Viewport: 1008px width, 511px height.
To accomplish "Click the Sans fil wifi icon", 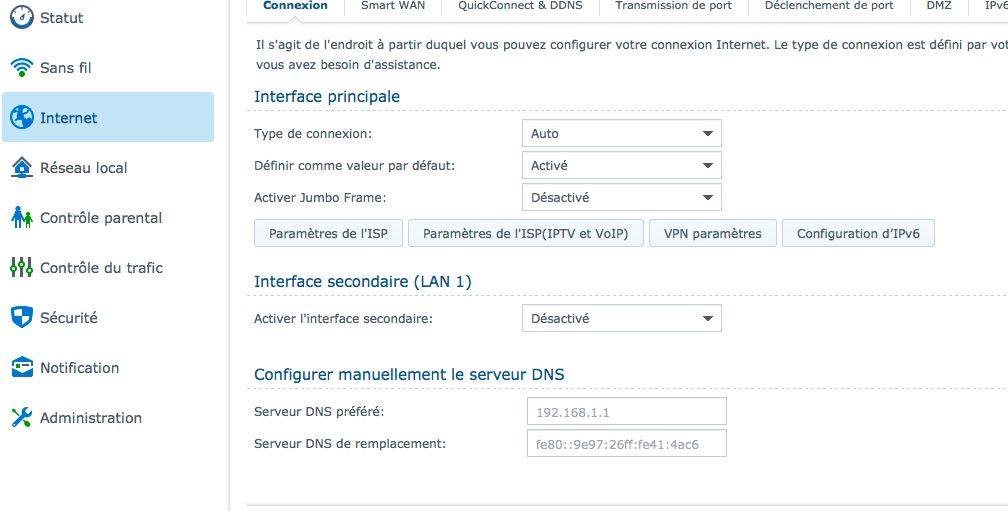I will click(x=21, y=68).
